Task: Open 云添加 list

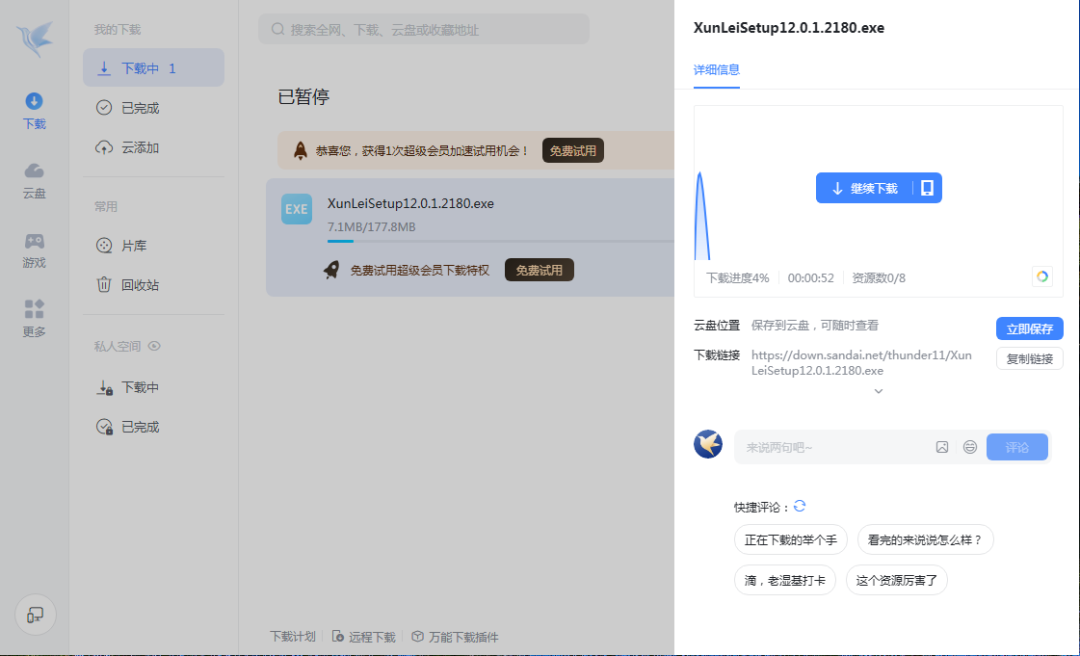Action: tap(154, 147)
